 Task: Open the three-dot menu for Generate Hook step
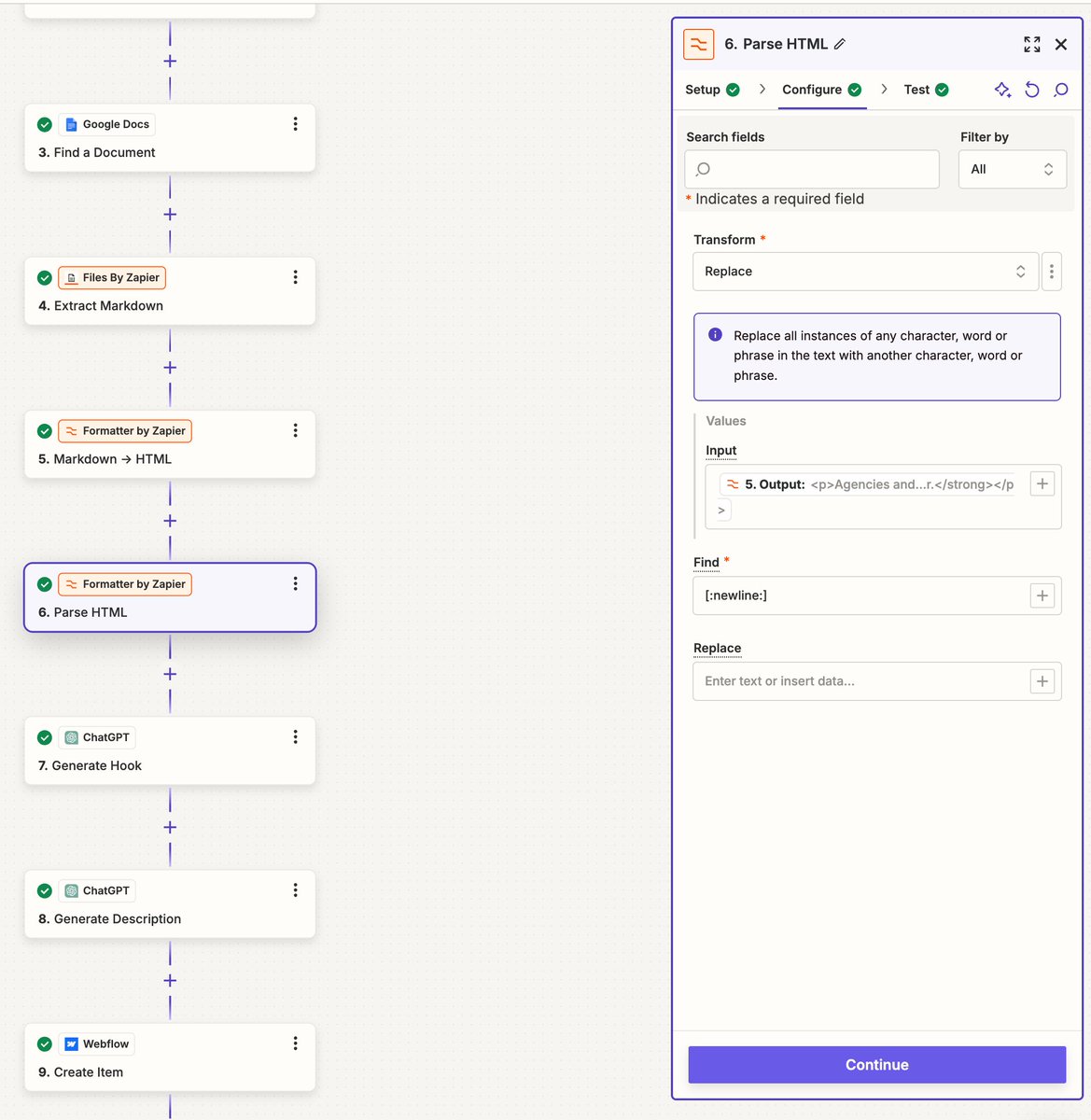[295, 737]
